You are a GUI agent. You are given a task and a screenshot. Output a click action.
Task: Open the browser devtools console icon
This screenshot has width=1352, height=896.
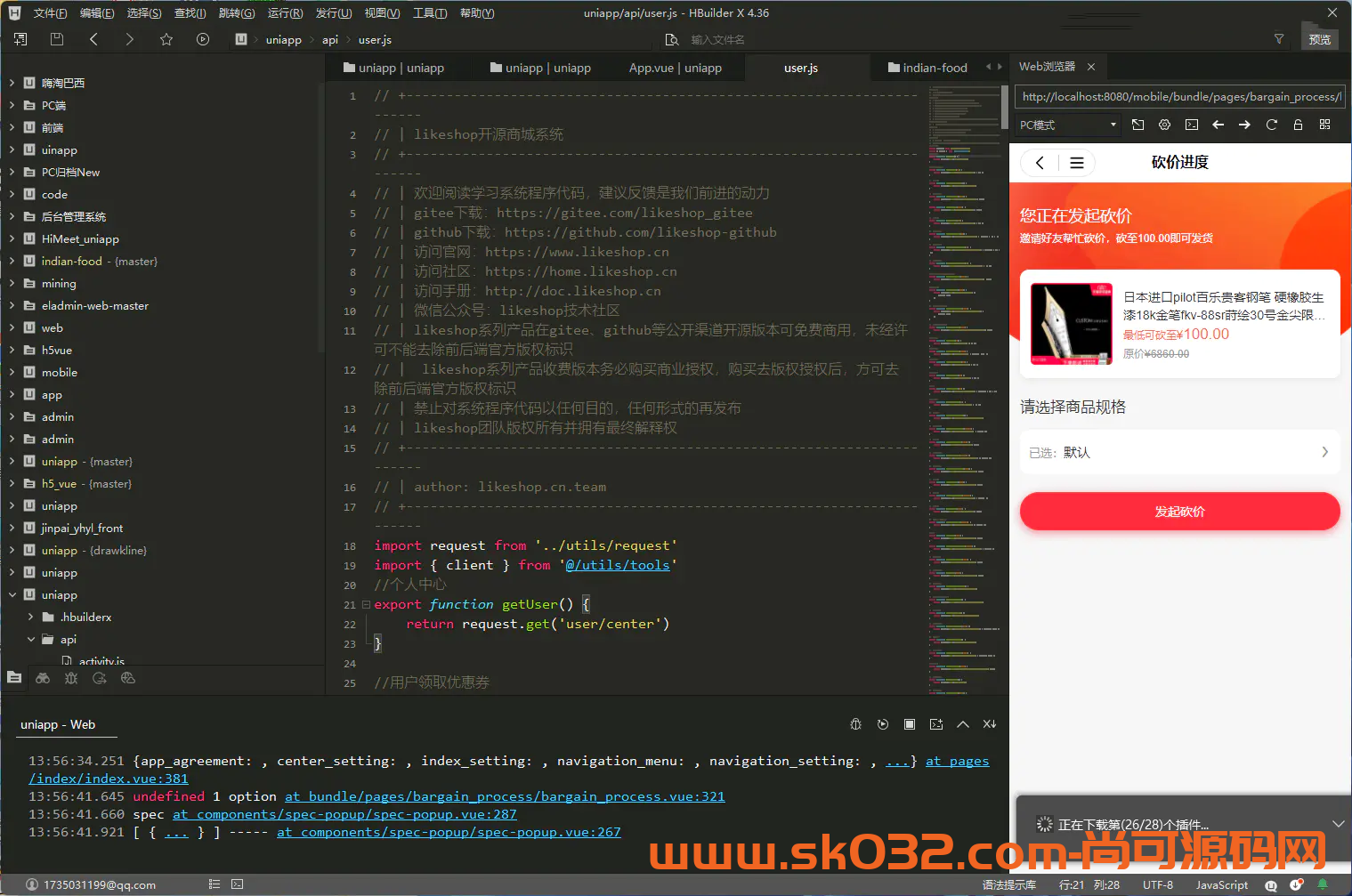(1191, 125)
